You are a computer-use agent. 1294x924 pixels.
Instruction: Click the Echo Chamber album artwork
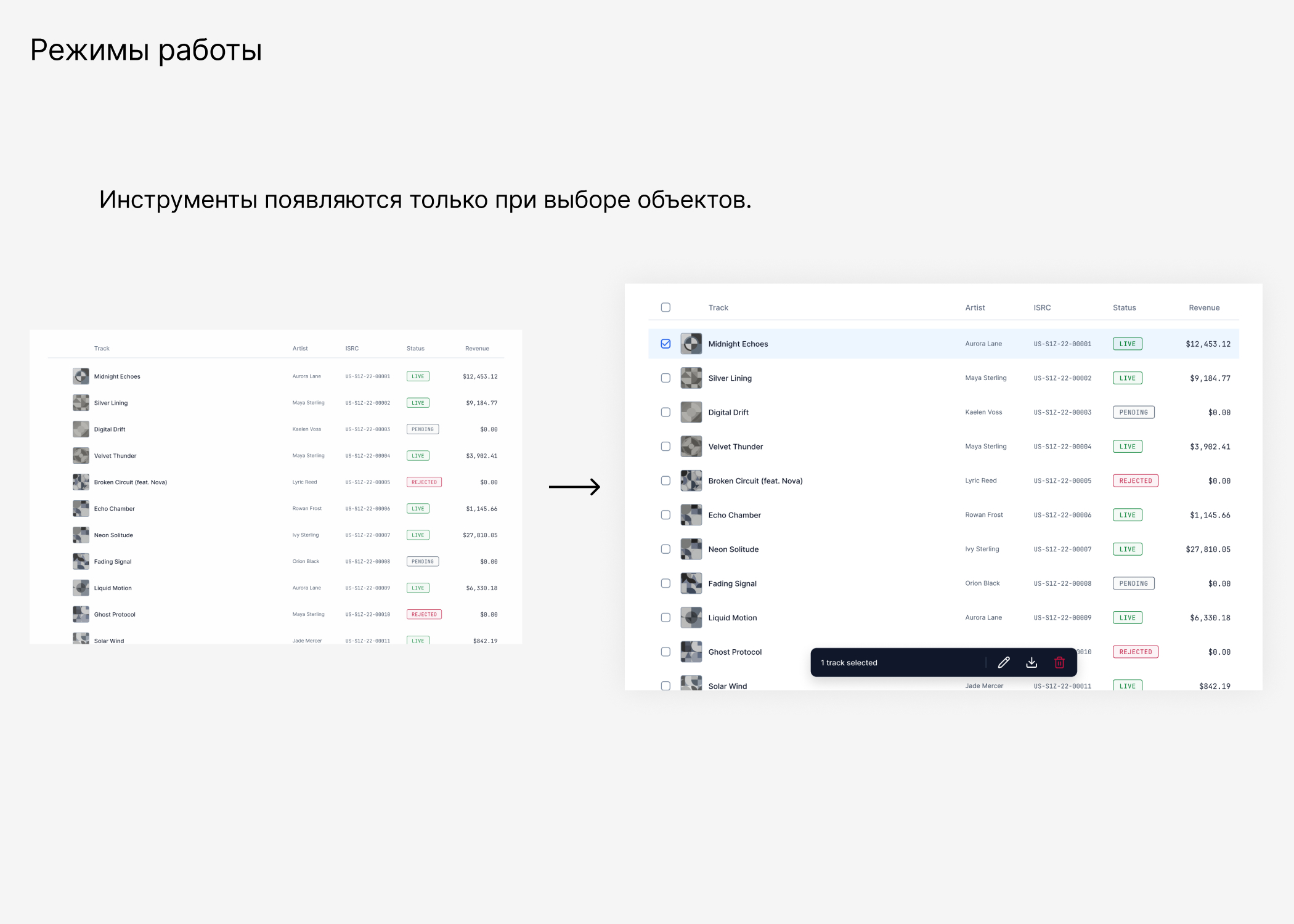click(691, 514)
